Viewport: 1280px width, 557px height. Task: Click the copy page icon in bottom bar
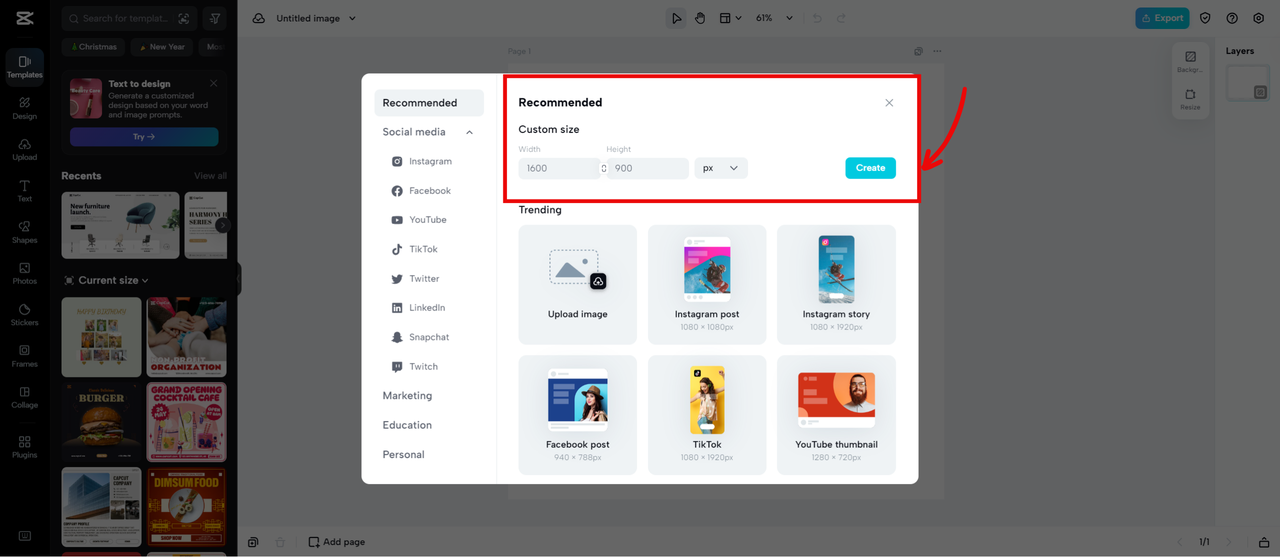coord(253,542)
